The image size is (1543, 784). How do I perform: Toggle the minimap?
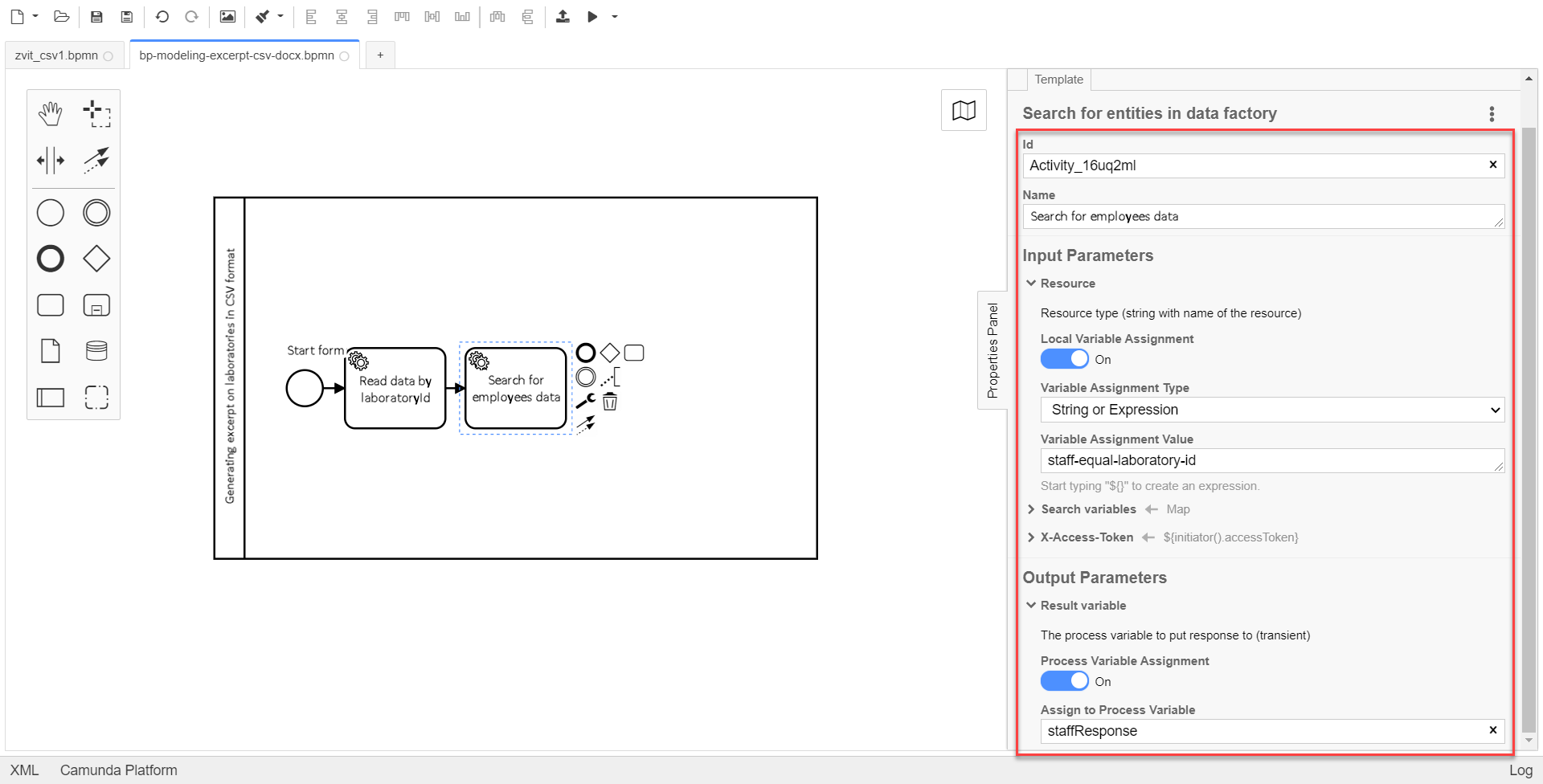[x=964, y=110]
